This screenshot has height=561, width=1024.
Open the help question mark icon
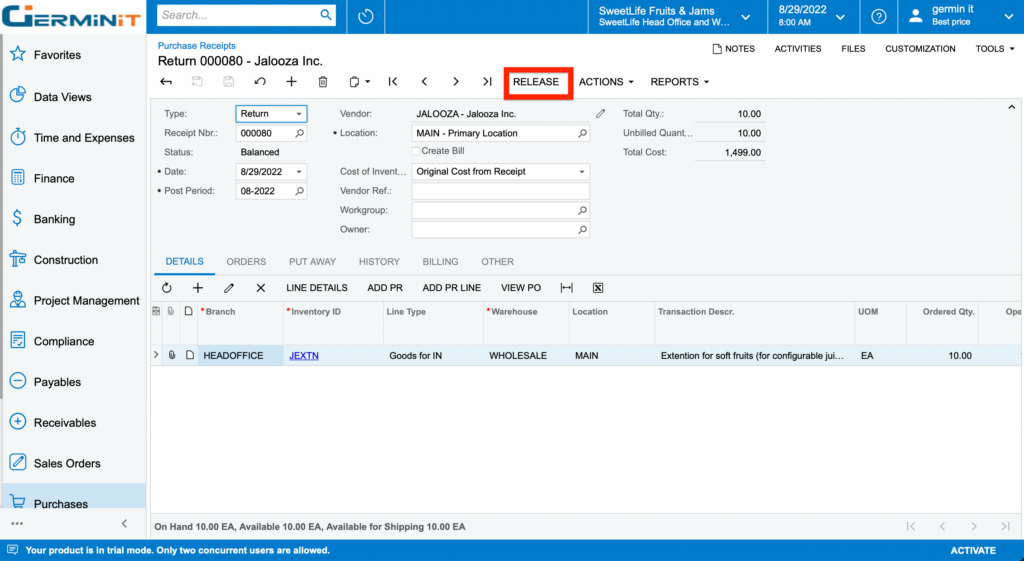[x=879, y=16]
